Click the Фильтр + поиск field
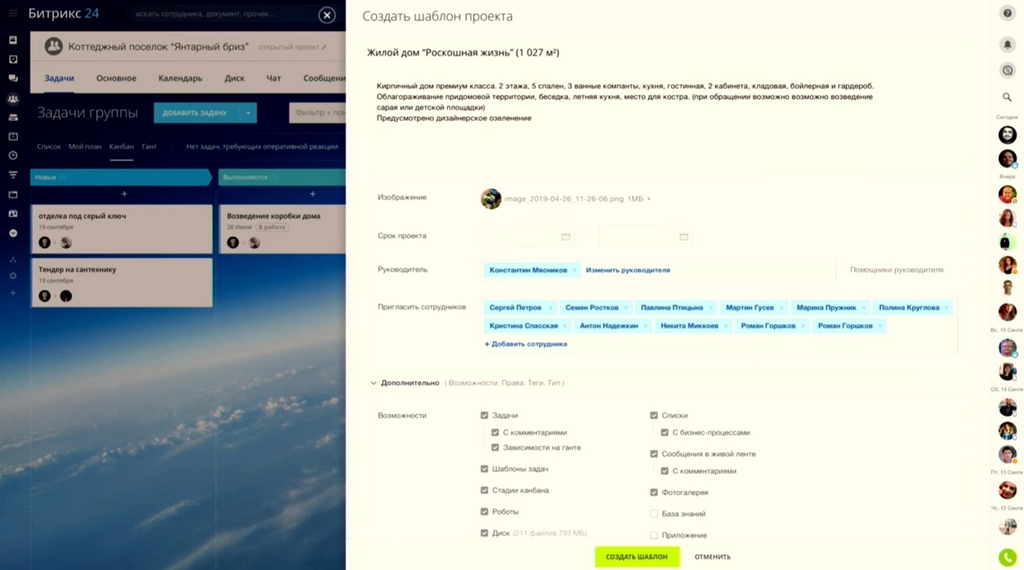The height and width of the screenshot is (570, 1024). 317,113
